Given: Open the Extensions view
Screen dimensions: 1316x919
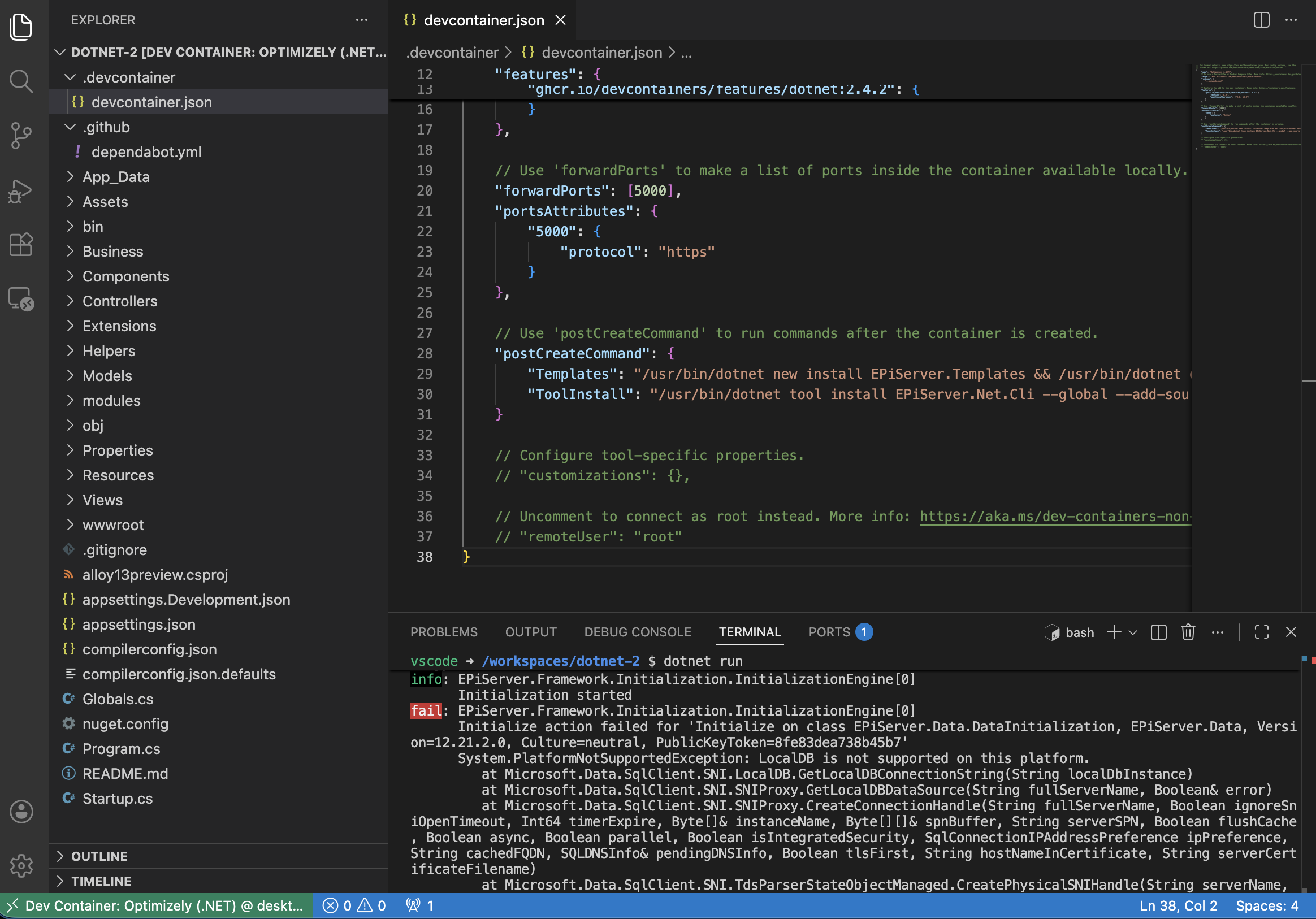Looking at the screenshot, I should point(21,245).
